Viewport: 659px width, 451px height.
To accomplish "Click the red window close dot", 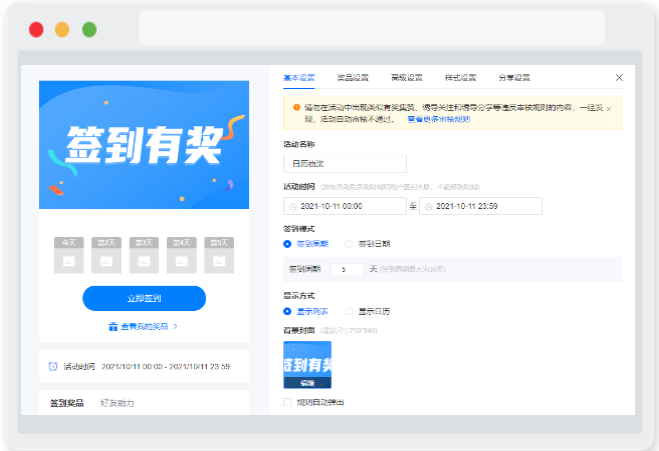I will click(36, 30).
